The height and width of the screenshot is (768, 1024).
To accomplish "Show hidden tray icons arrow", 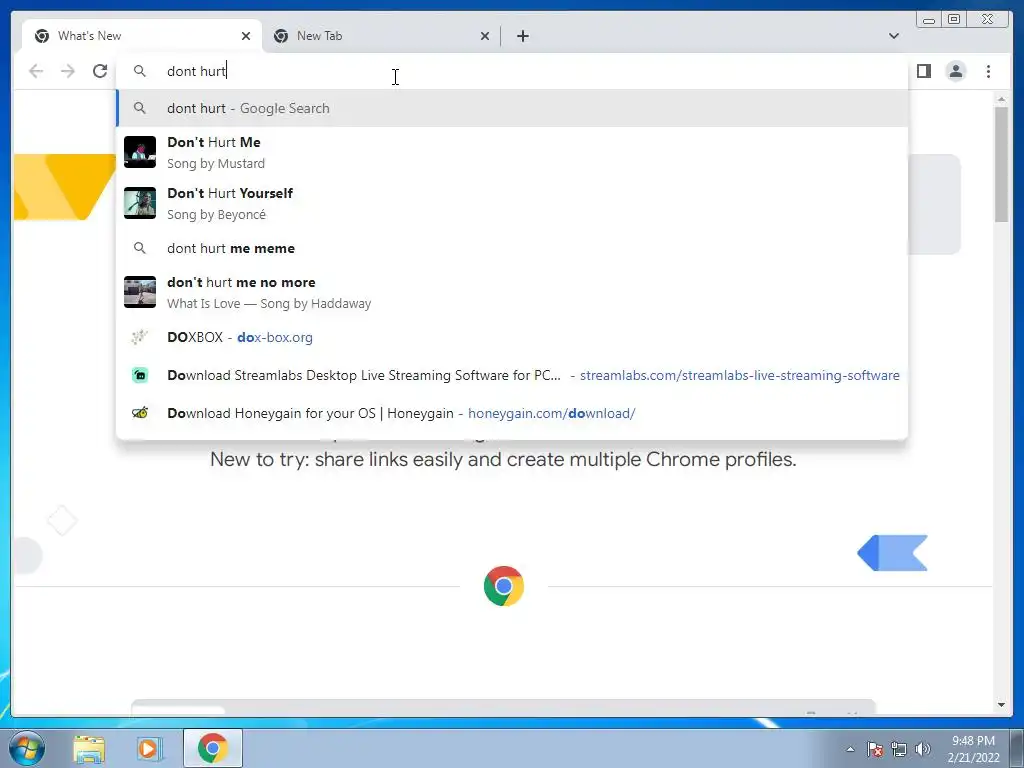I will [x=850, y=749].
